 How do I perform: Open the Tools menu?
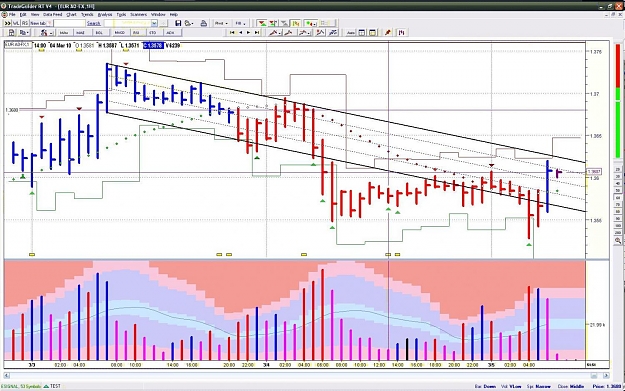click(121, 14)
